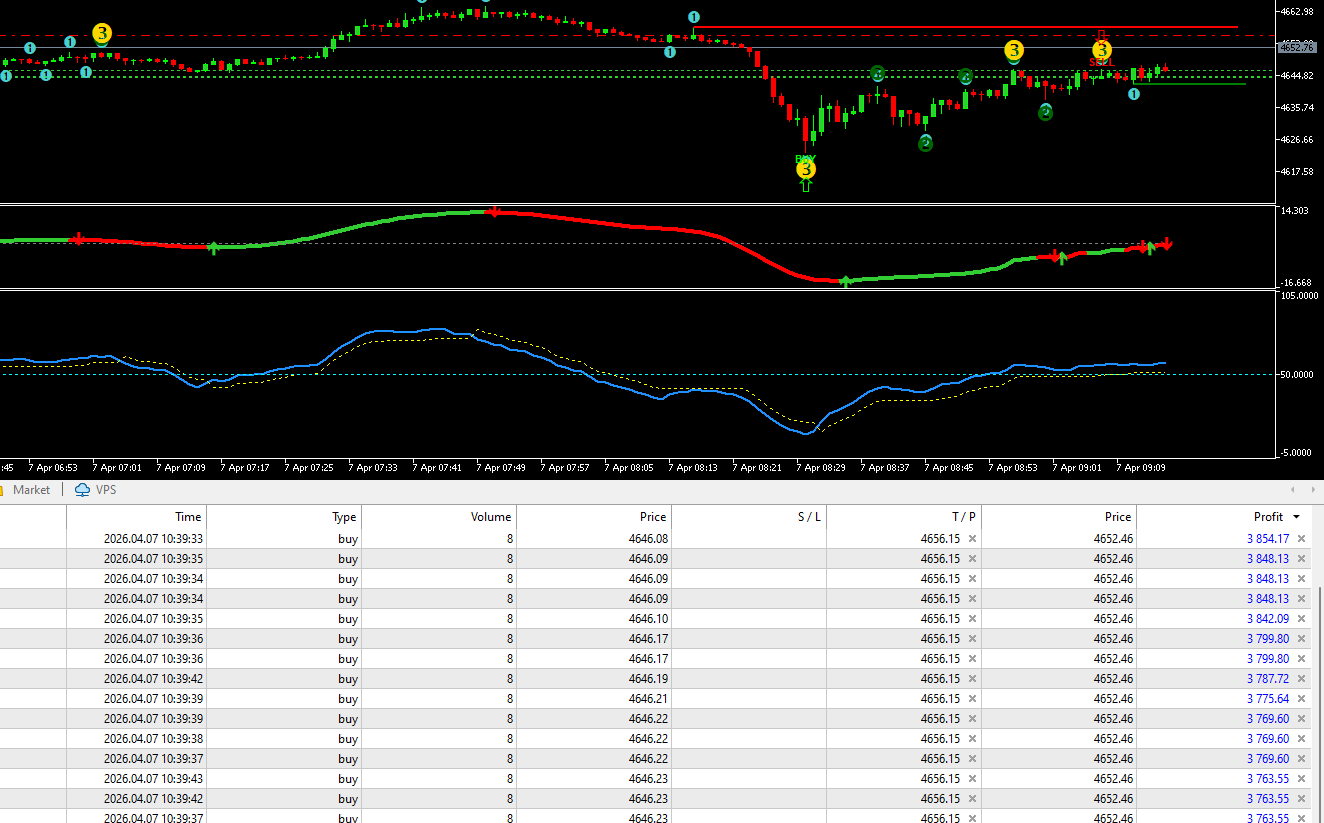Switch to the VPS tab
The image size is (1324, 823).
click(105, 490)
